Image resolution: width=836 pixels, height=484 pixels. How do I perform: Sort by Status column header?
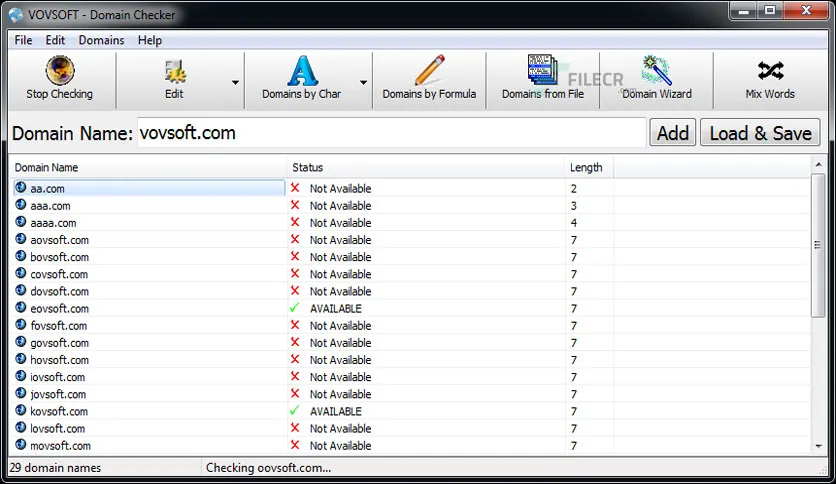[x=425, y=167]
